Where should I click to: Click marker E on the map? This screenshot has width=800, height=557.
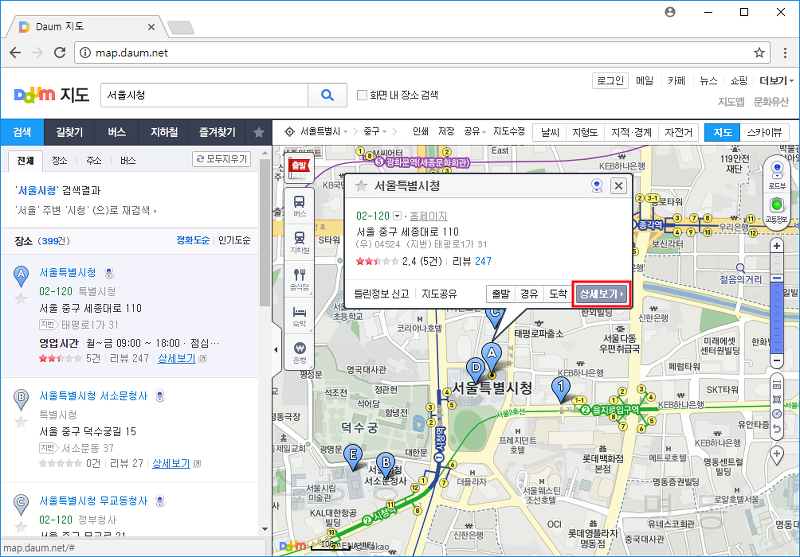[353, 456]
